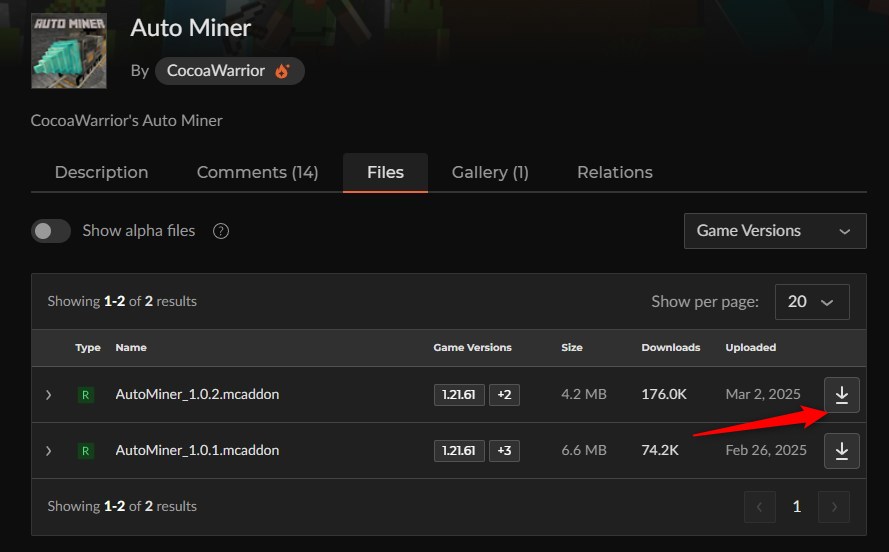Image resolution: width=889 pixels, height=552 pixels.
Task: Download AutoMiner_1.0.2.mcaddon file
Action: pyautogui.click(x=841, y=394)
